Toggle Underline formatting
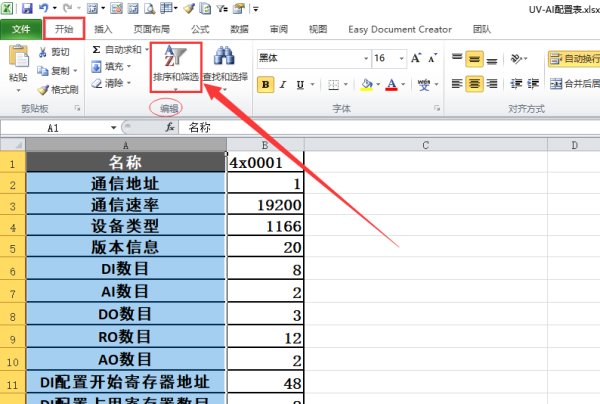The height and width of the screenshot is (404, 600). tap(300, 85)
